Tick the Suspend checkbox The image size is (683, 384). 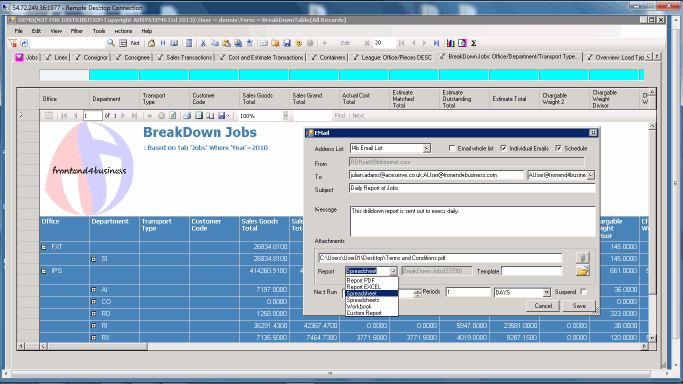[584, 292]
